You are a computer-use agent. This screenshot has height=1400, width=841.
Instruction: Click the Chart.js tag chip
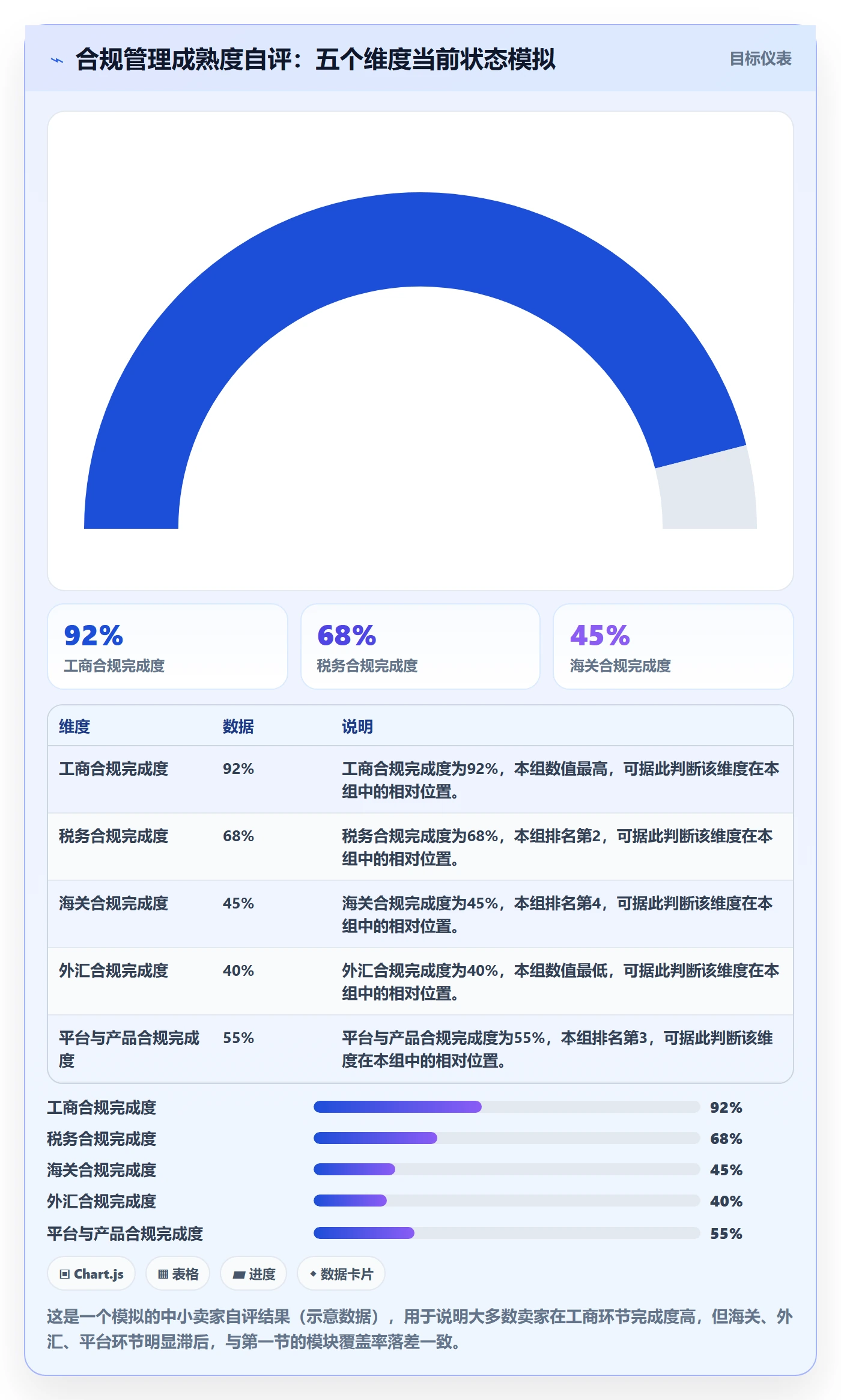pos(91,1274)
